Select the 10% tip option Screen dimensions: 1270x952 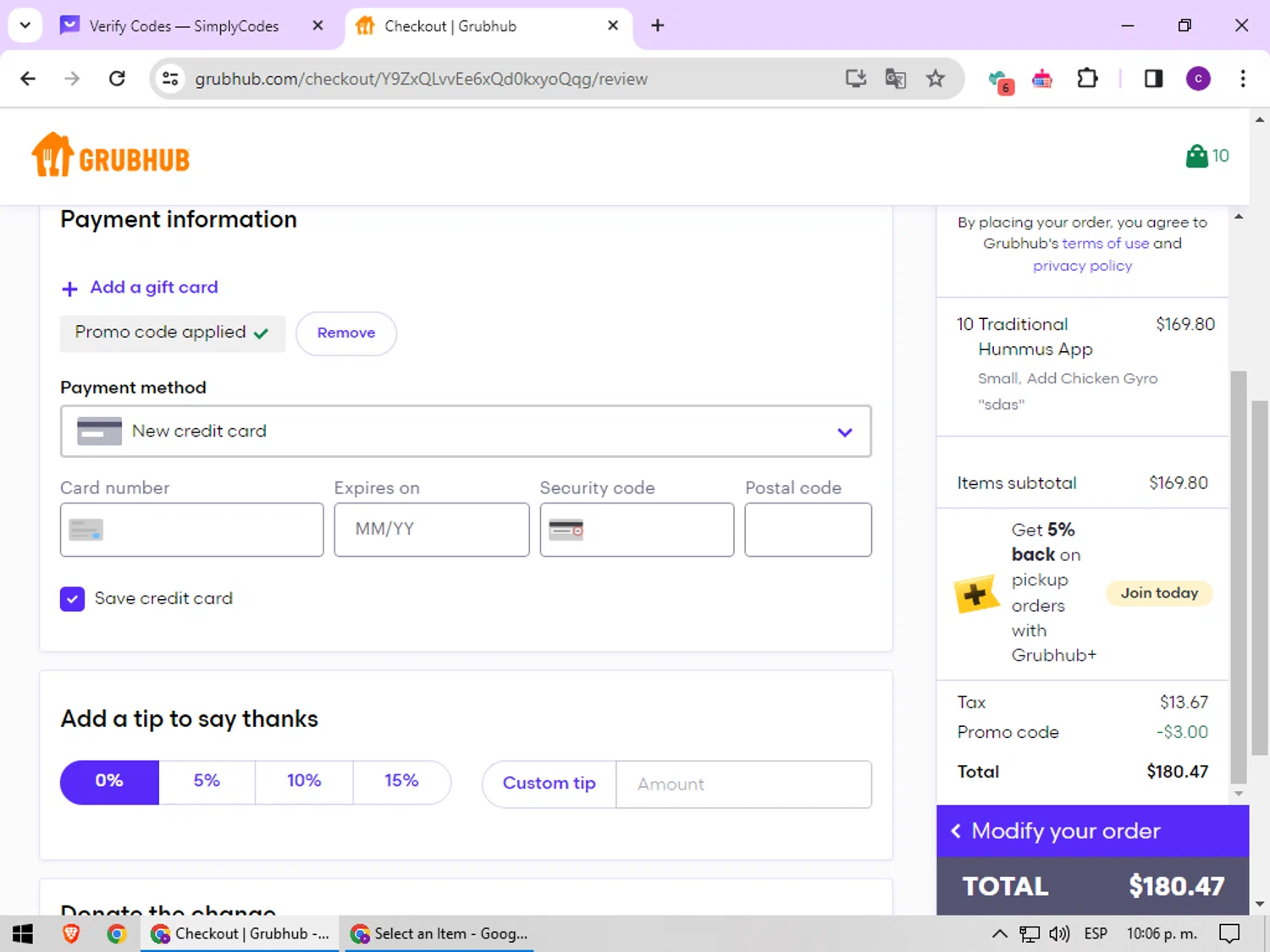[304, 782]
